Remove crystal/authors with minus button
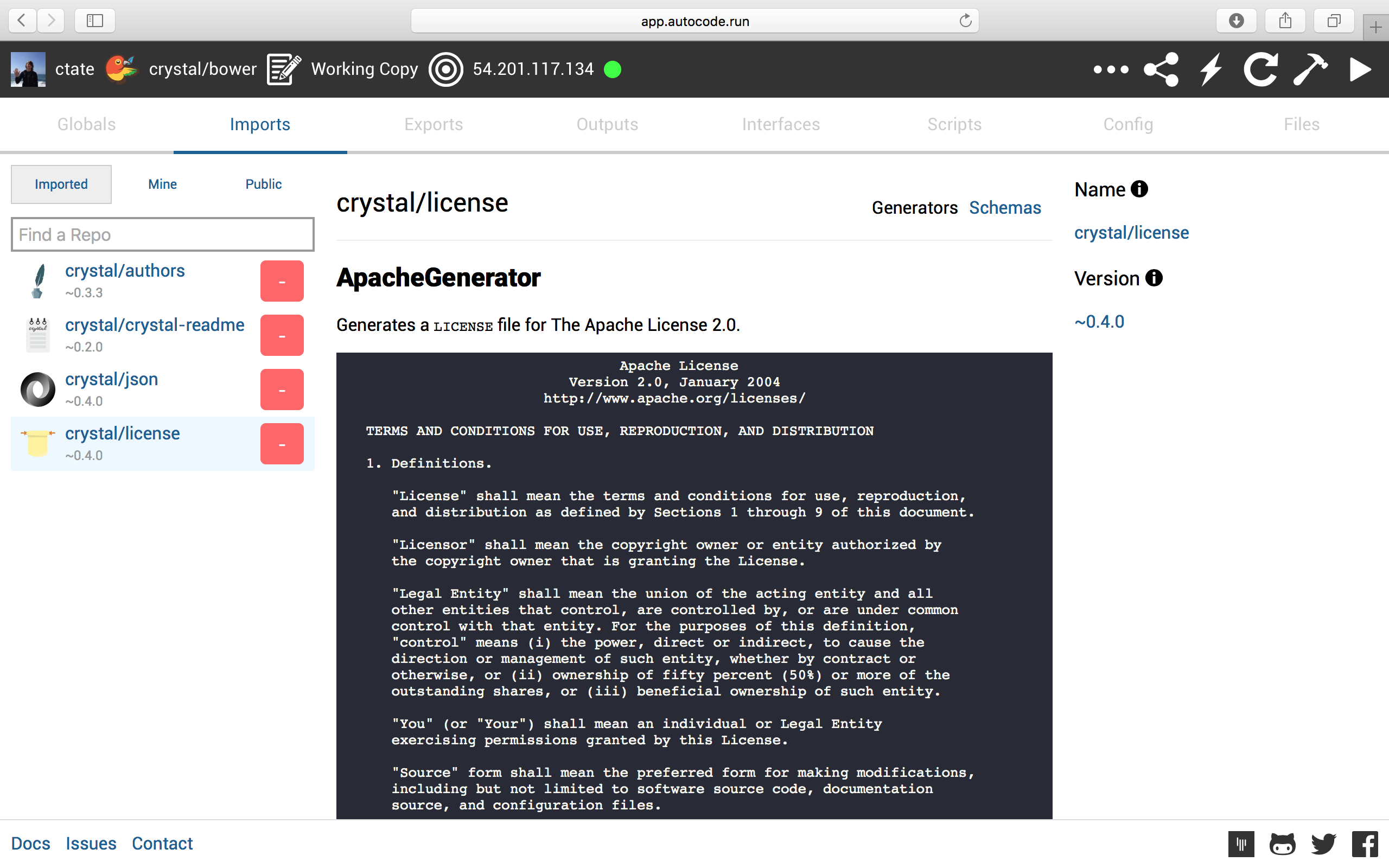Viewport: 1389px width, 868px height. click(282, 282)
